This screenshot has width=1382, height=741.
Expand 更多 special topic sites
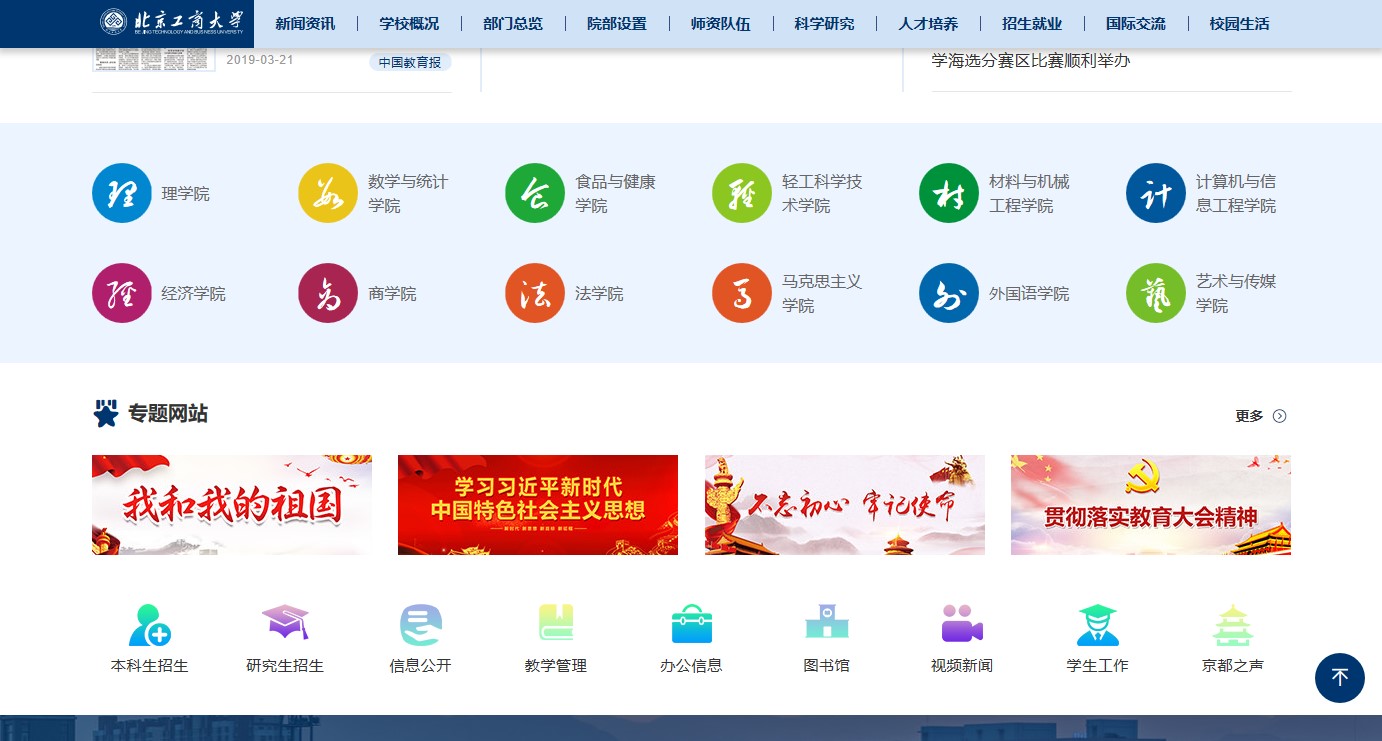1260,416
